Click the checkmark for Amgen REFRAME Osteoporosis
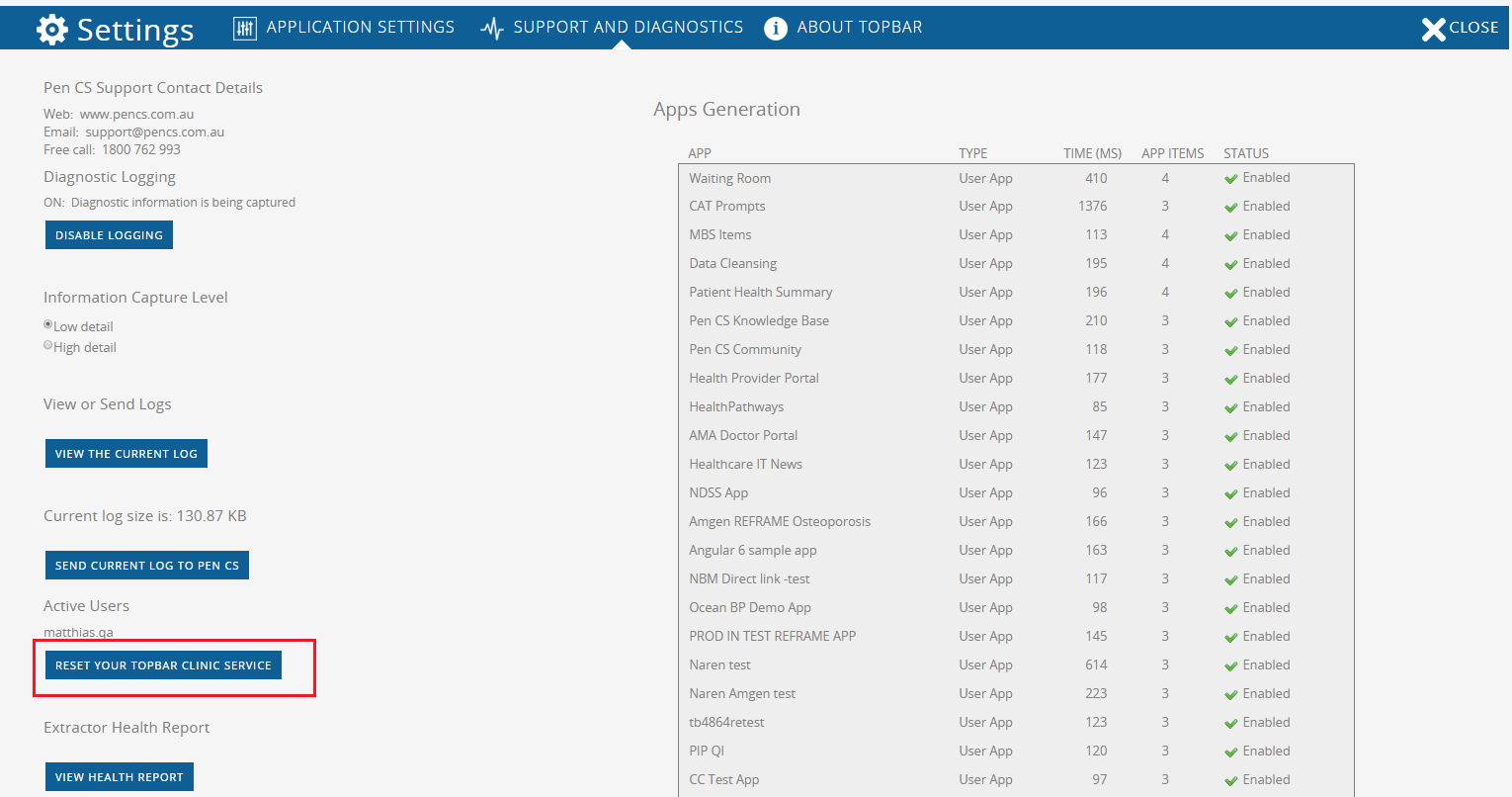1512x797 pixels. click(1231, 523)
